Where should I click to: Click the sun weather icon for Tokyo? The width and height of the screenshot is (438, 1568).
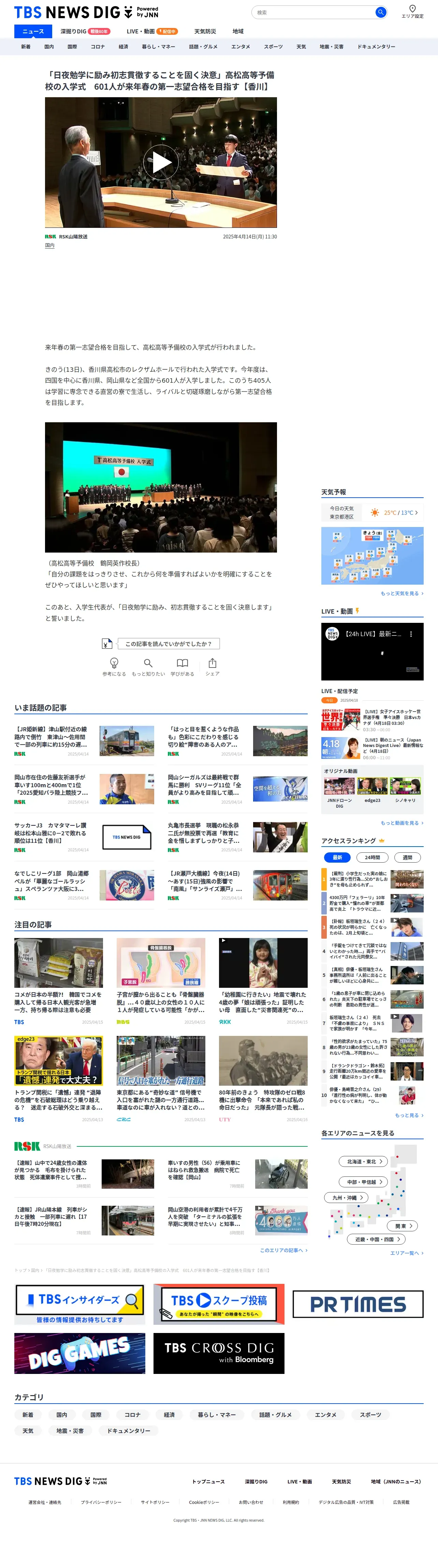pyautogui.click(x=375, y=513)
